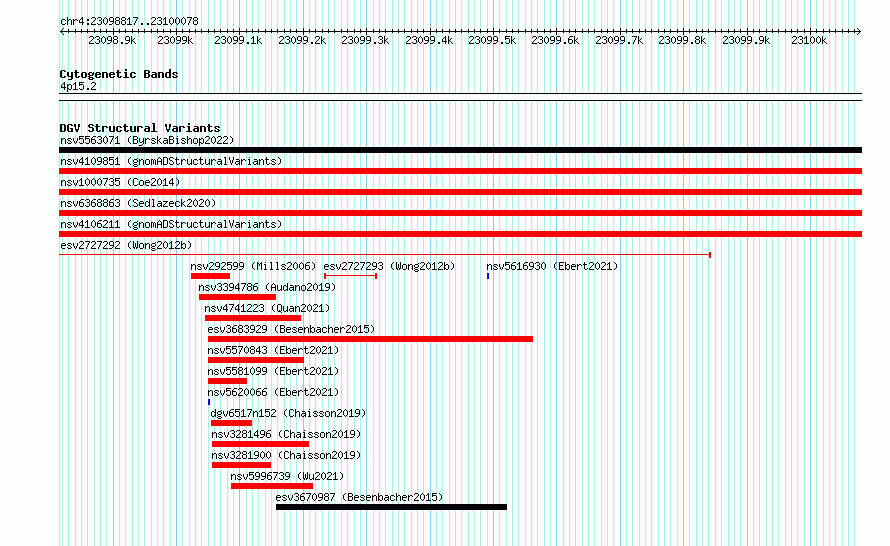Click the Cytogenetic Bands track title
This screenshot has width=890, height=546.
pos(119,74)
